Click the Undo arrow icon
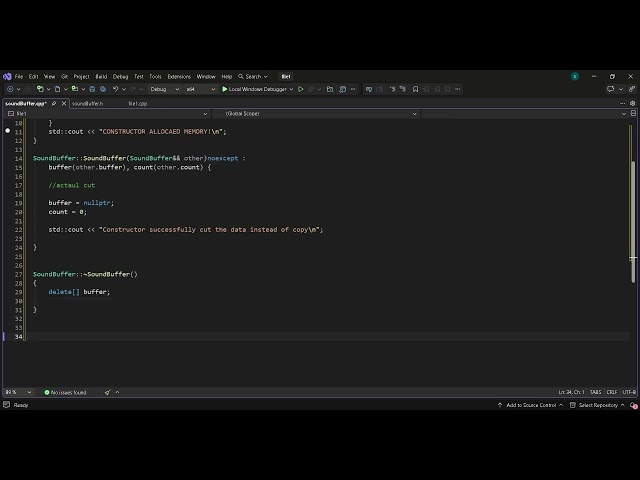Screen dimensions: 640x480 116,89
